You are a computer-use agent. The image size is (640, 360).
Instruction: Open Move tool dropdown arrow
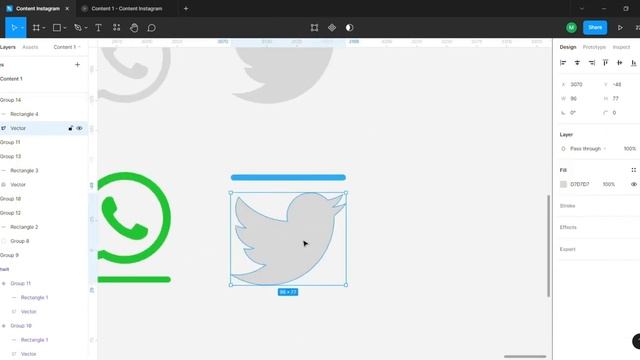22,28
